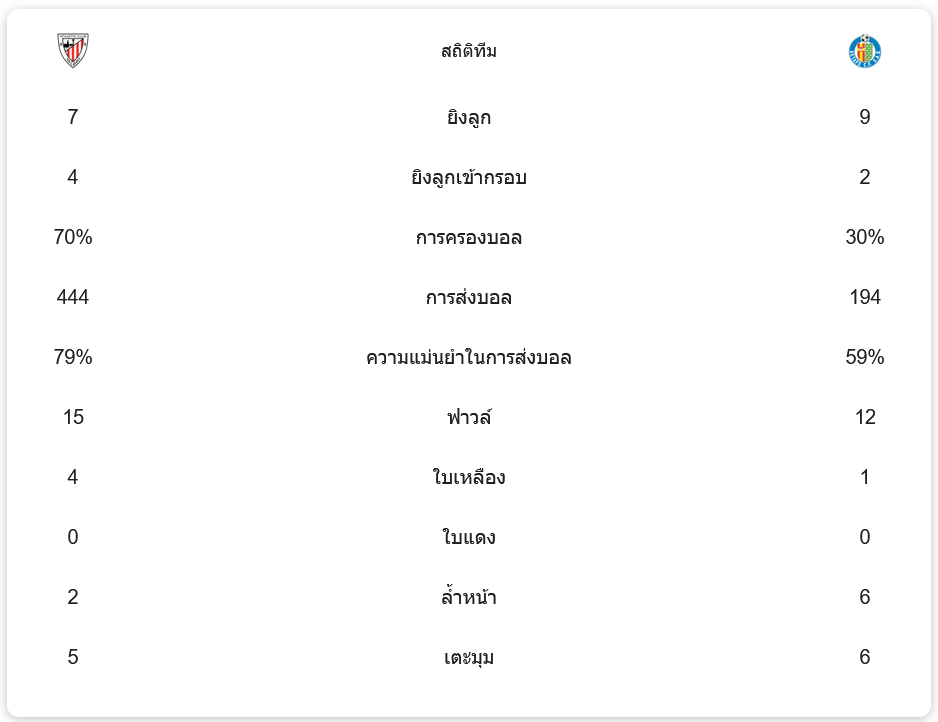Screen dimensions: 938x722
Task: Click the ฟาวล์ fouls label
Action: [469, 418]
